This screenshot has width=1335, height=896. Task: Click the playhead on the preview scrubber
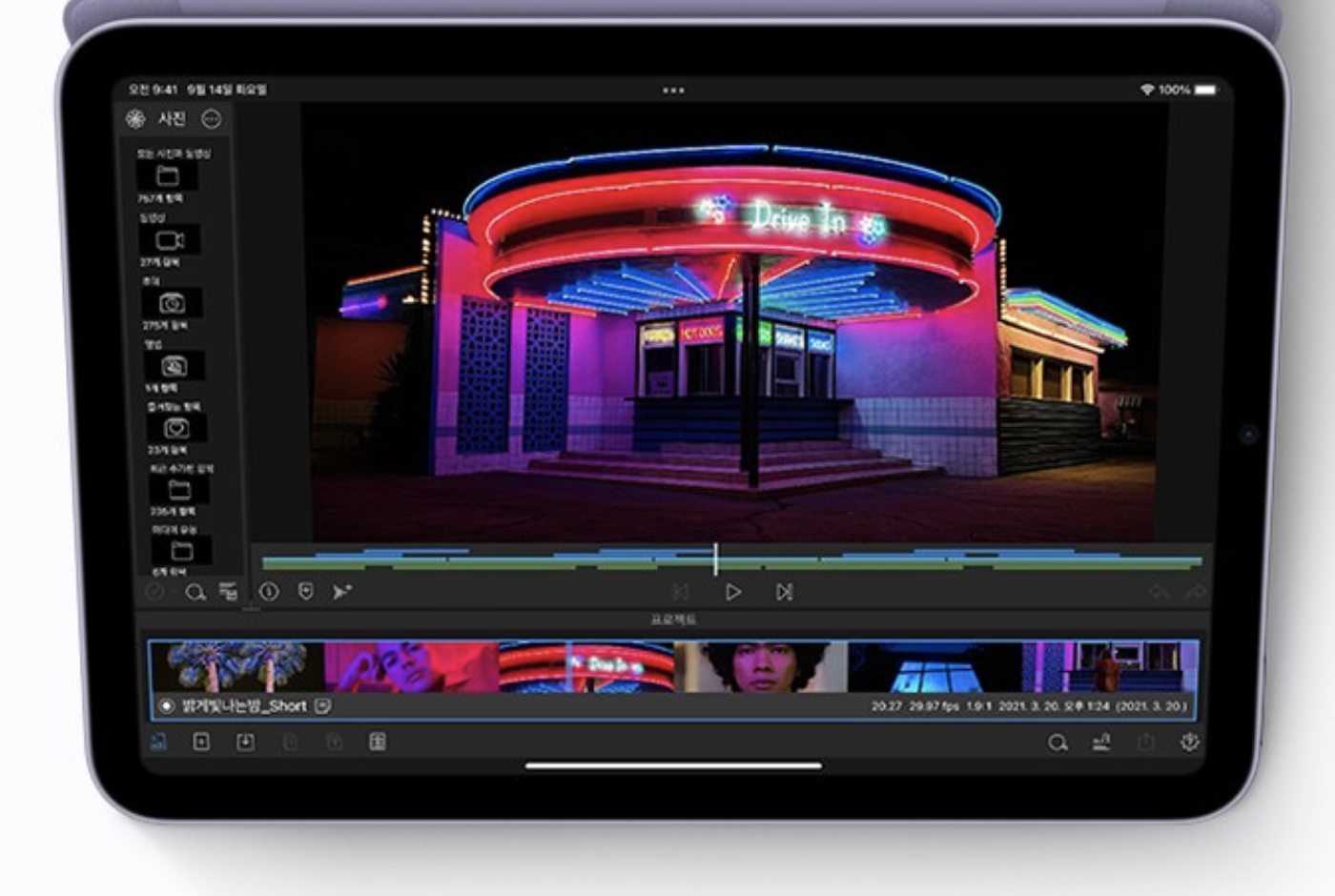[715, 560]
